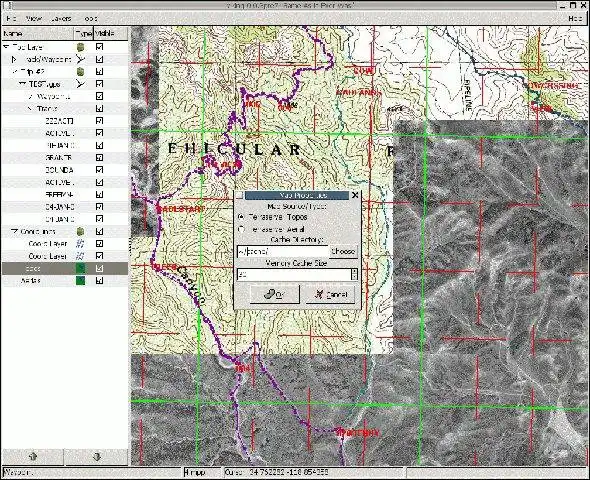Open the Layers menu
Screen dimensions: 590x480
click(61, 18)
